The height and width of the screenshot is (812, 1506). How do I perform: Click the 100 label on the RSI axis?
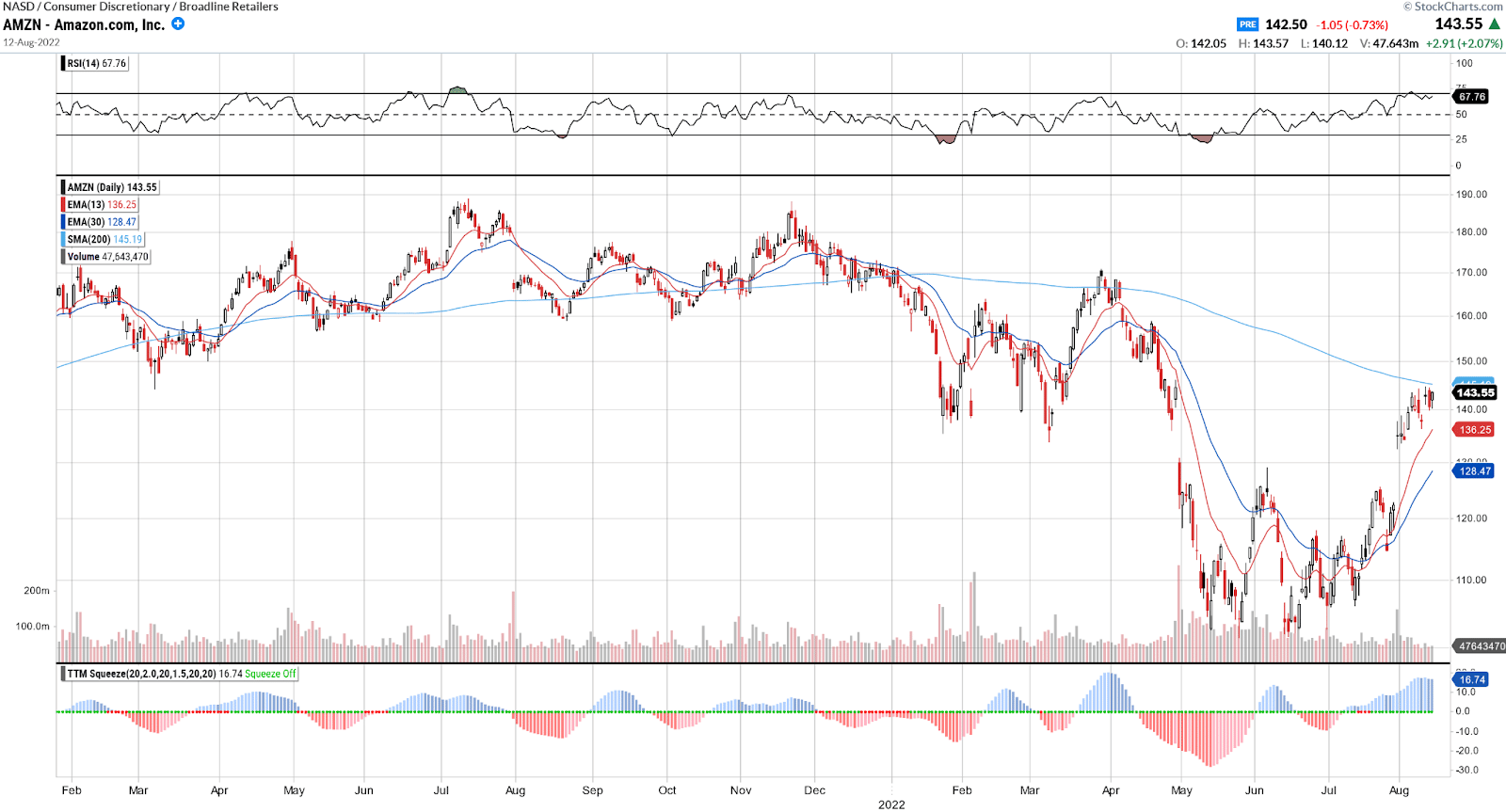(x=1465, y=64)
